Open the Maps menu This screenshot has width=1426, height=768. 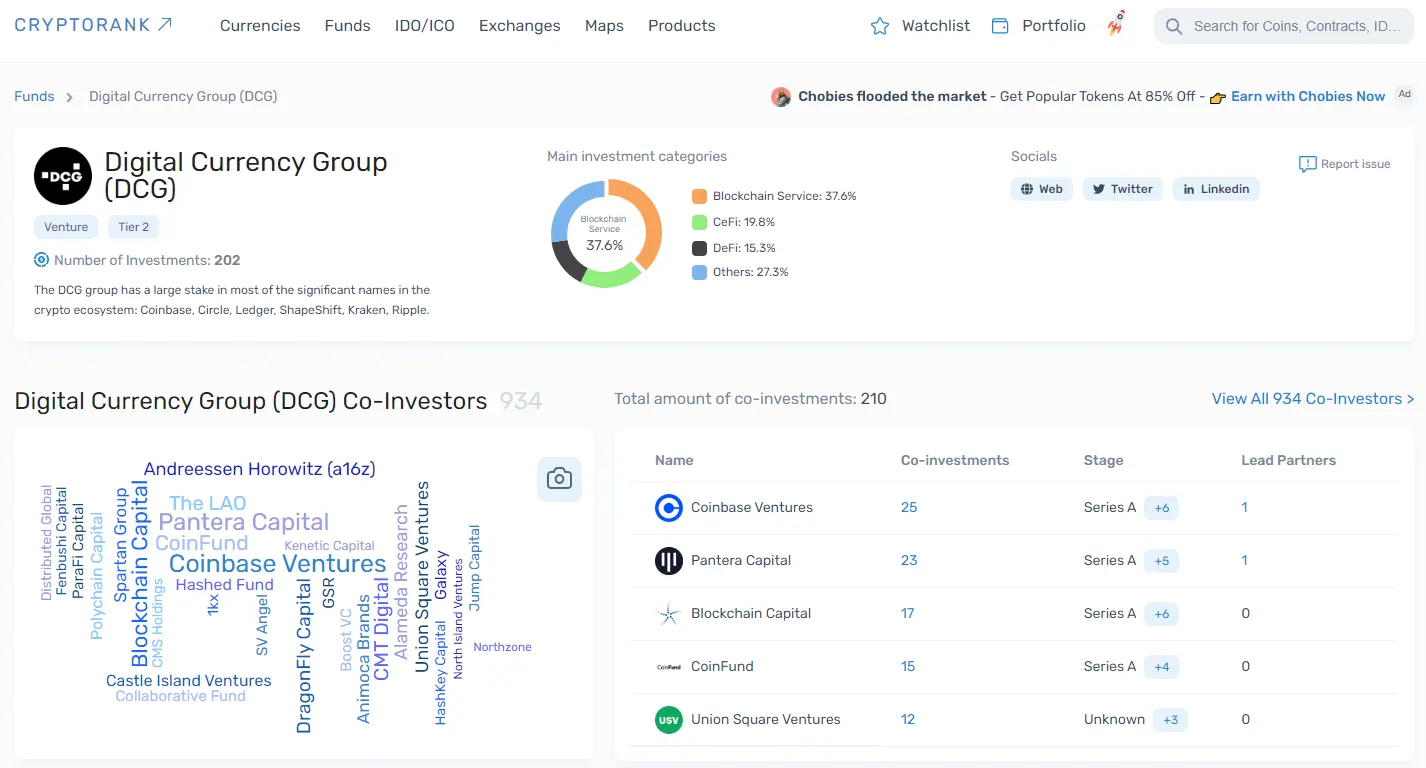[604, 26]
